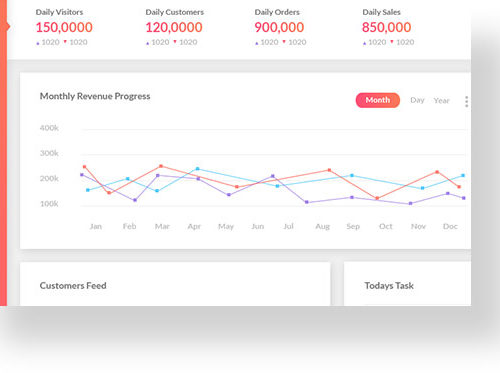Select the red data point above Mar
The width and height of the screenshot is (500, 373).
tap(161, 166)
